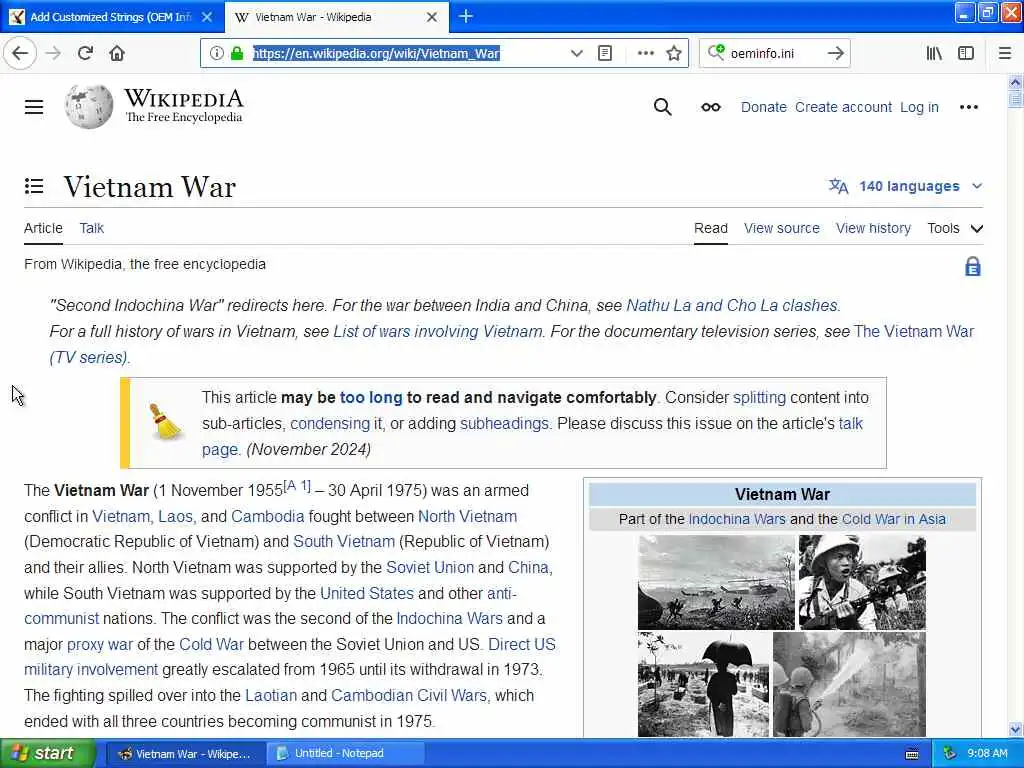Click page scrollbar up arrow
Screen dimensions: 1024x768
click(1015, 82)
